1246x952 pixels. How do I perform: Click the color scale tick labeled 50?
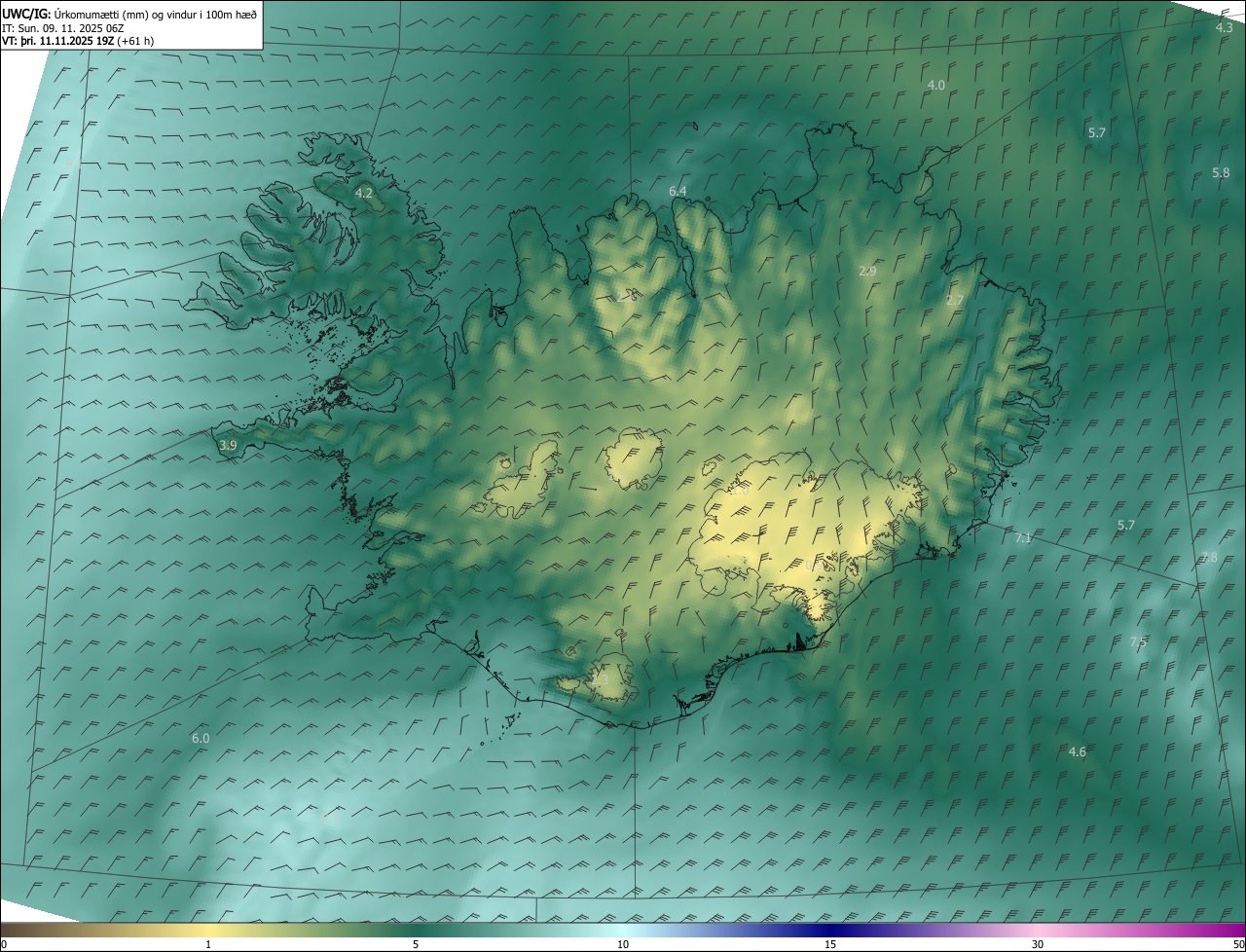pyautogui.click(x=1238, y=944)
